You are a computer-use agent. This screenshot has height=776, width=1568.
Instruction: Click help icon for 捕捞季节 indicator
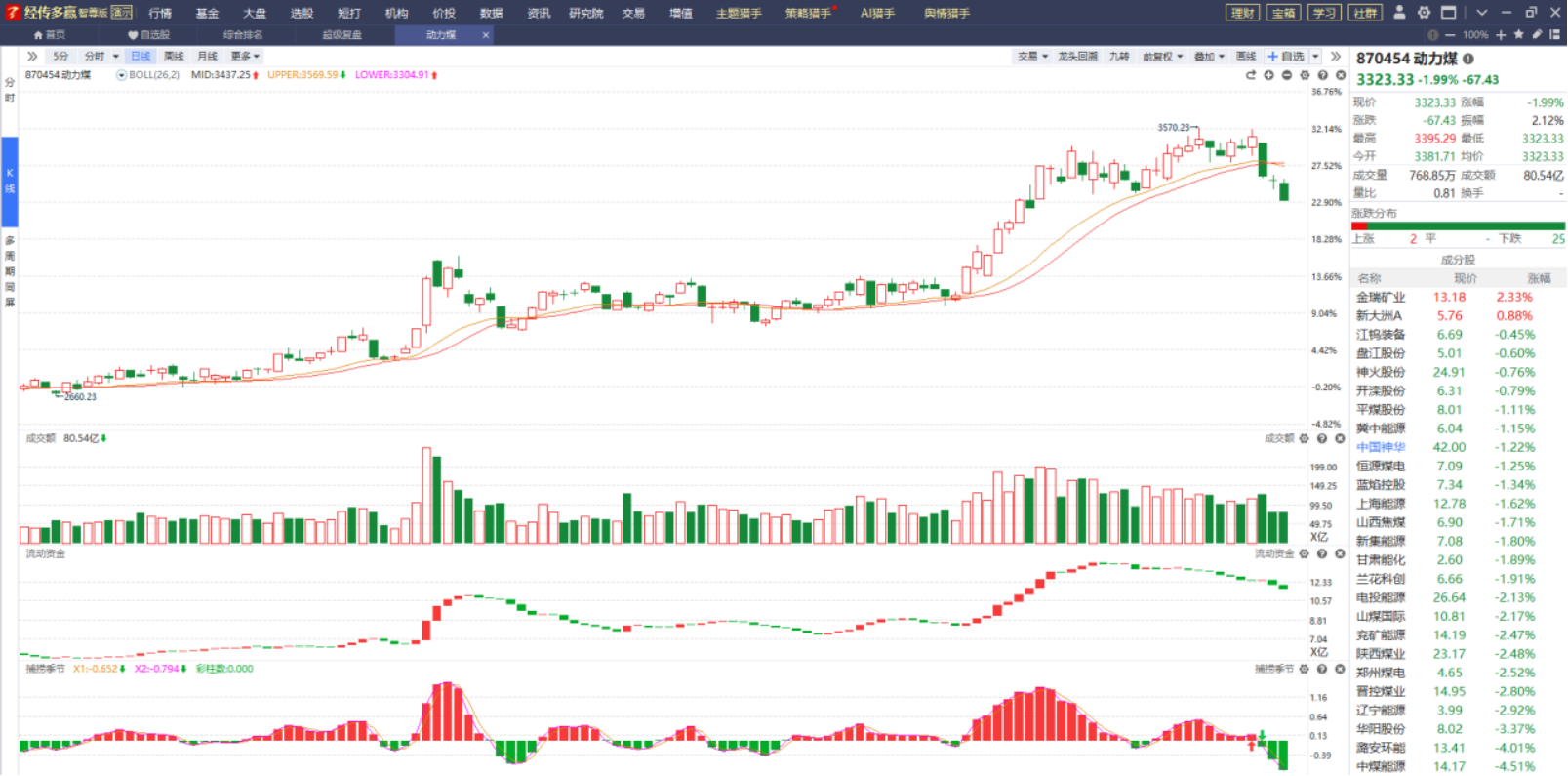click(x=1322, y=670)
